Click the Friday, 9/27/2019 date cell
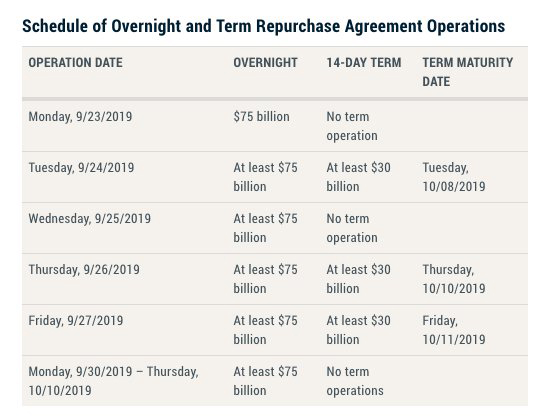The image size is (547, 416). pyautogui.click(x=76, y=320)
